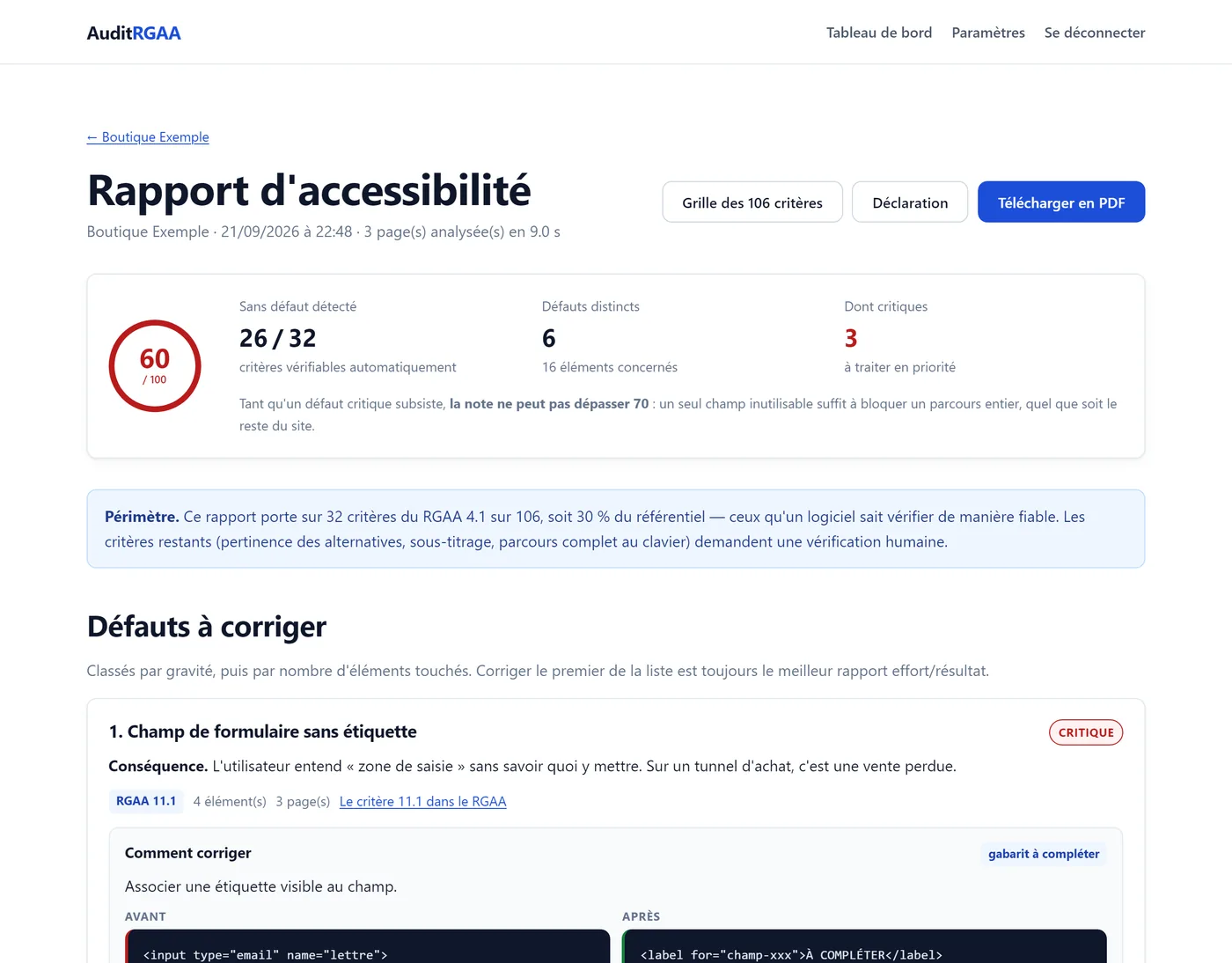Image resolution: width=1232 pixels, height=963 pixels.
Task: Click the 4 élément(s) text
Action: coord(230,802)
